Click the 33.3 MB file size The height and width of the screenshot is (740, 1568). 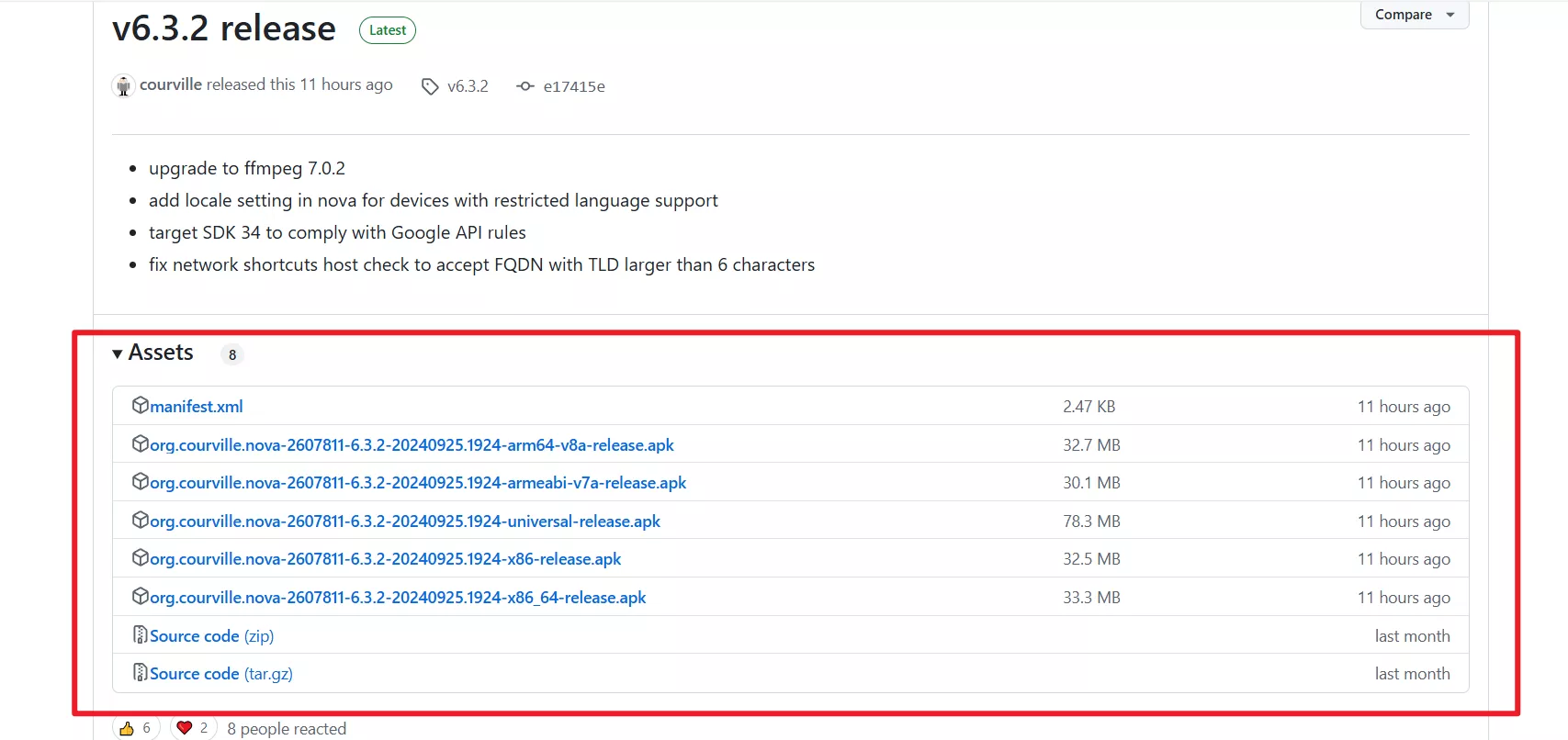[1092, 597]
